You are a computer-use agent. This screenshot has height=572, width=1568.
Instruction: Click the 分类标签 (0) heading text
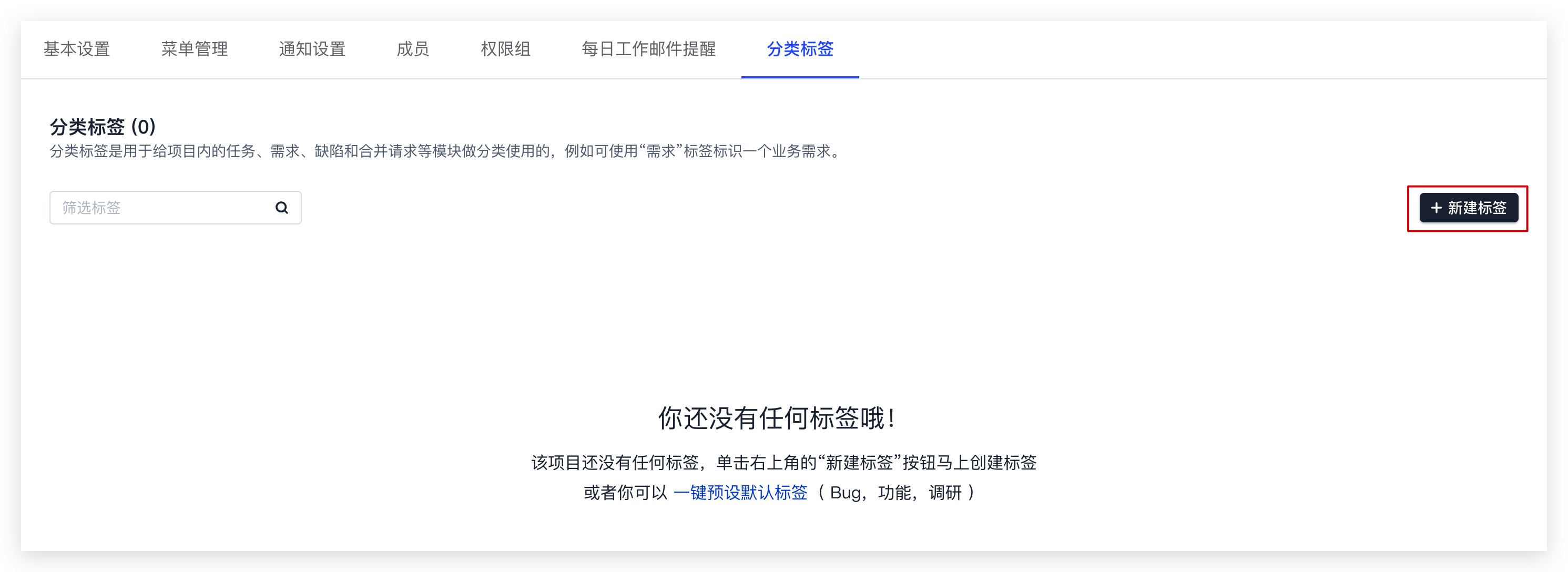[x=102, y=127]
